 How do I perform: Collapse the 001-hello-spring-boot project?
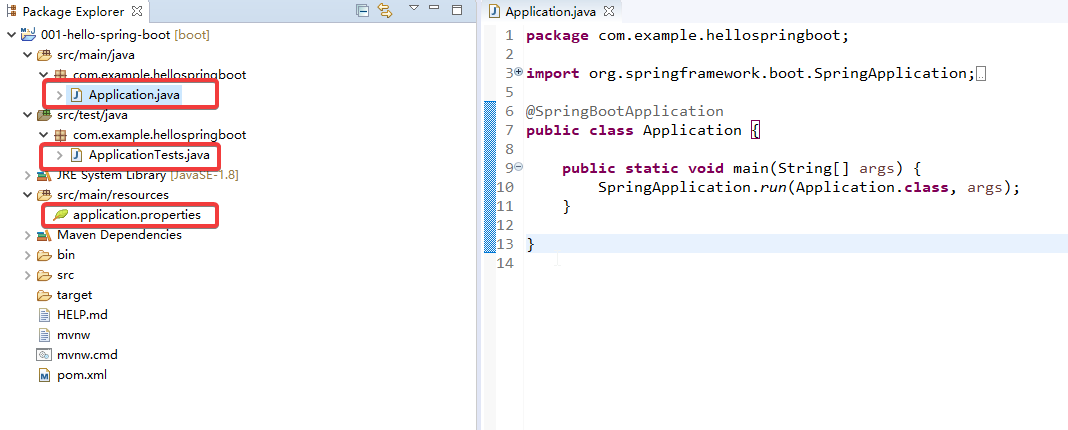[x=12, y=35]
